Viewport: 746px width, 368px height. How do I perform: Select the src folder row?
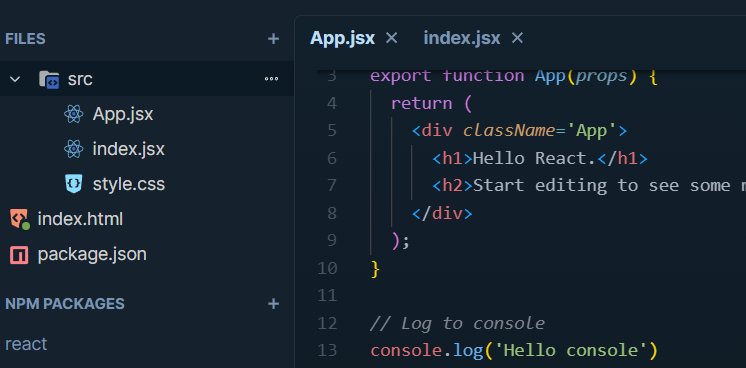147,79
